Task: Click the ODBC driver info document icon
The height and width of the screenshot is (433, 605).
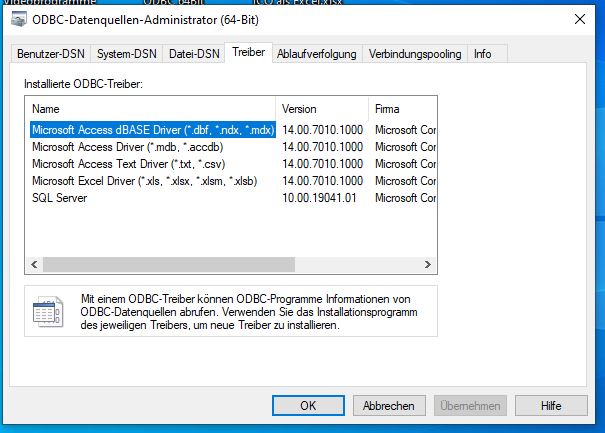Action: point(48,311)
